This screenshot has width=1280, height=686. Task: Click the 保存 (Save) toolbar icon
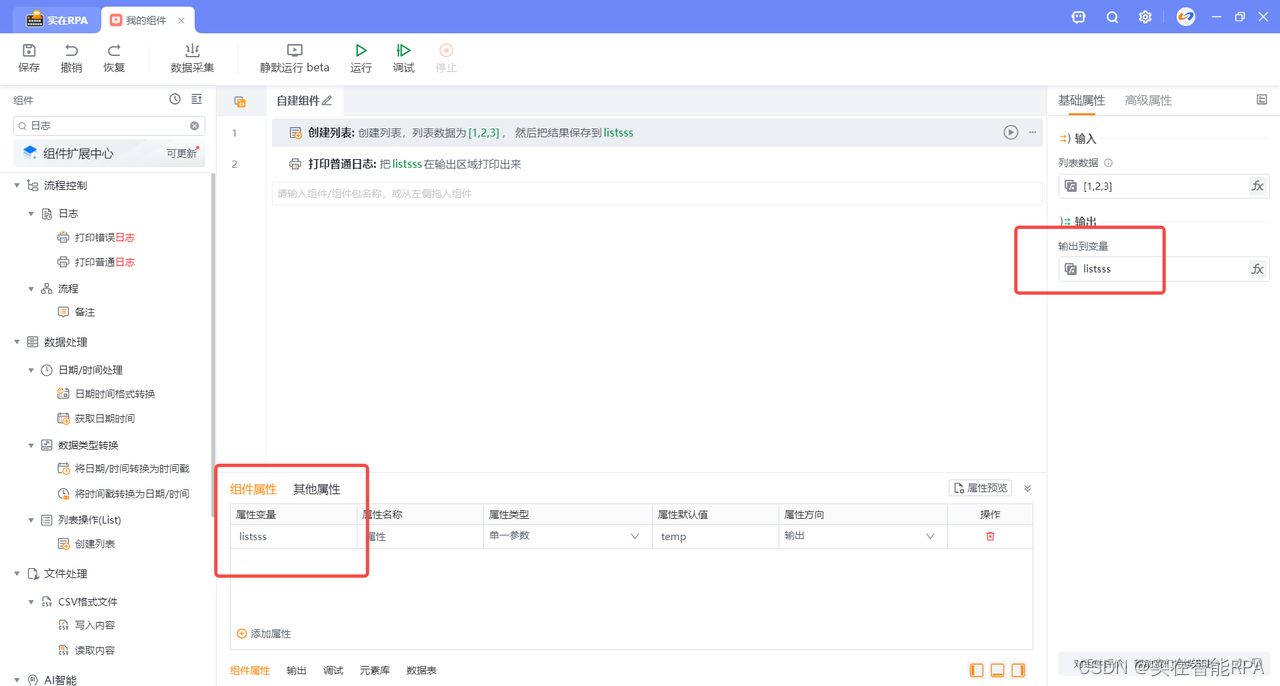coord(28,51)
